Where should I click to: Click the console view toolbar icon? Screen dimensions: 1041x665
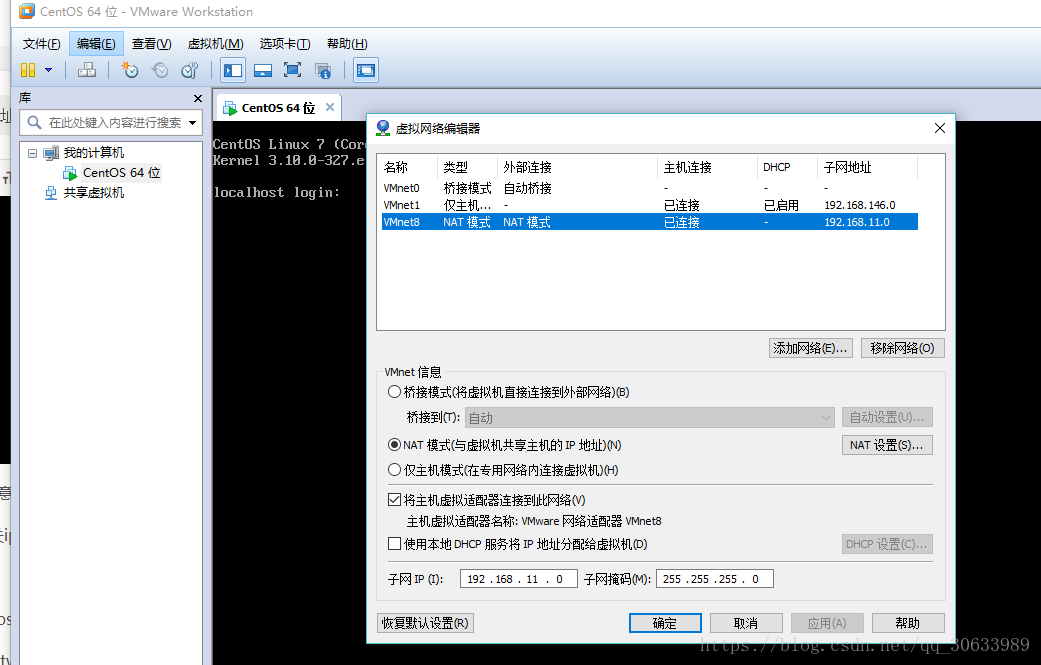click(366, 70)
